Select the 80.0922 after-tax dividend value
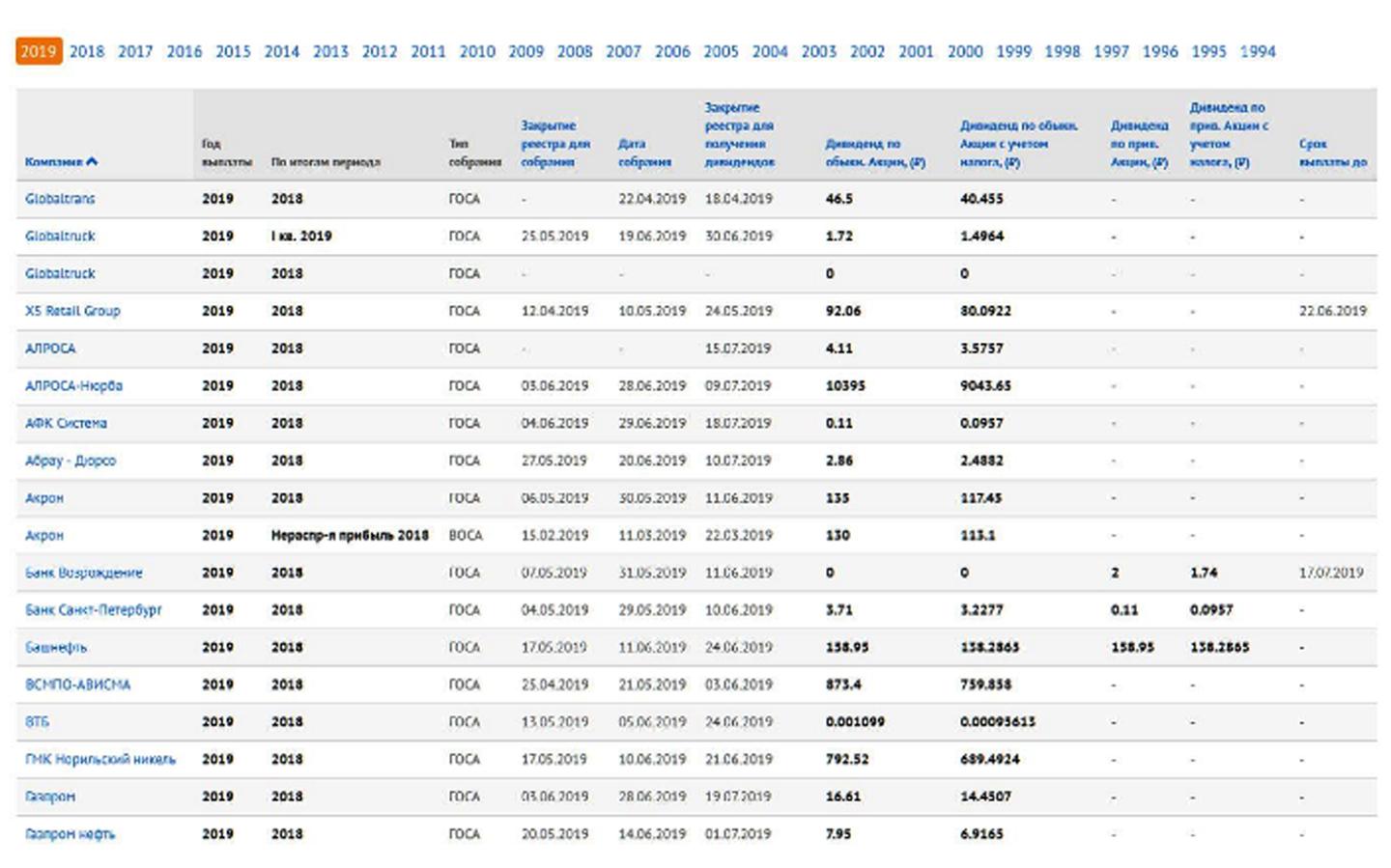Image resolution: width=1391 pixels, height=868 pixels. [986, 311]
